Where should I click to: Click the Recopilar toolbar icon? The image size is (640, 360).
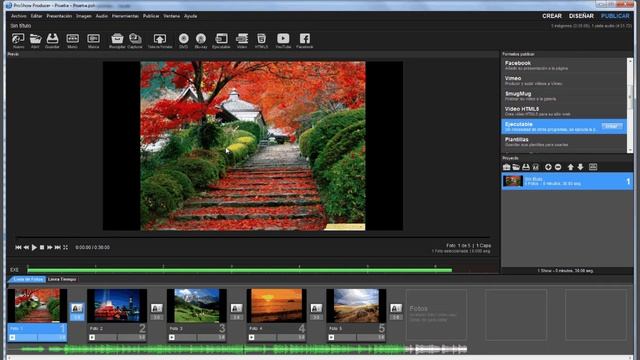[117, 39]
